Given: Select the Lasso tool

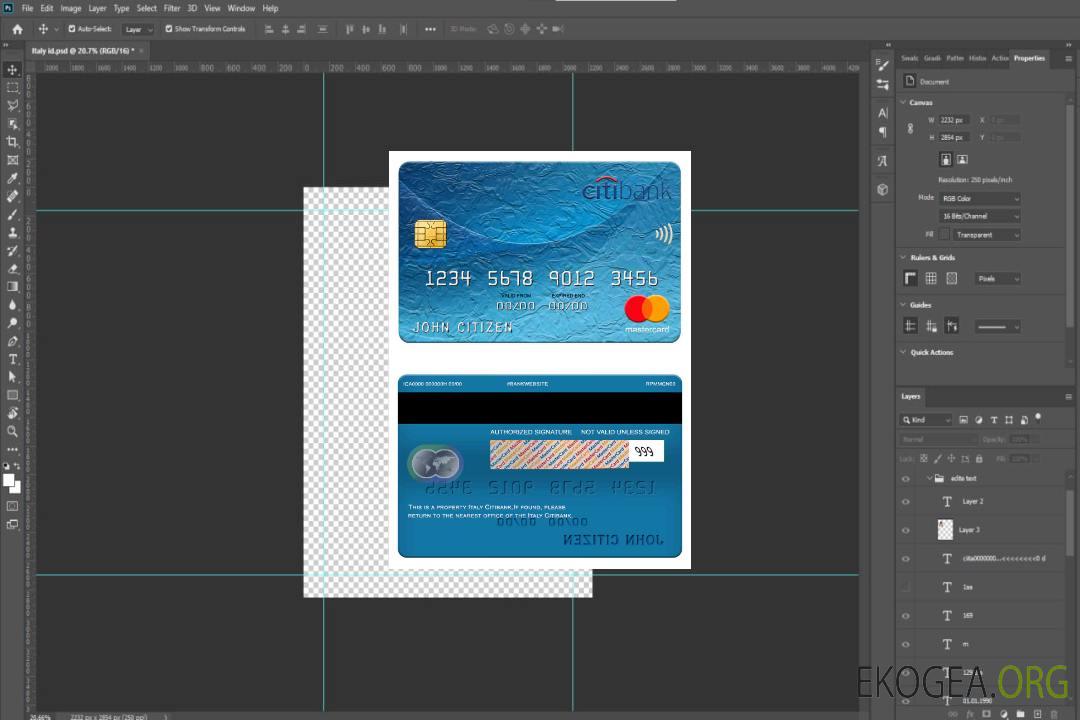Looking at the screenshot, I should point(12,105).
